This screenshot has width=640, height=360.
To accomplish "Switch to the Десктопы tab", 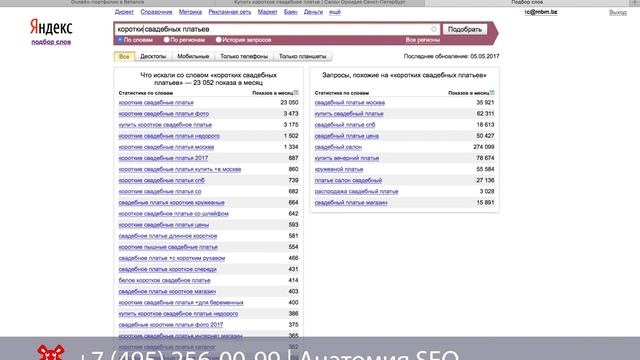I will click(x=153, y=56).
